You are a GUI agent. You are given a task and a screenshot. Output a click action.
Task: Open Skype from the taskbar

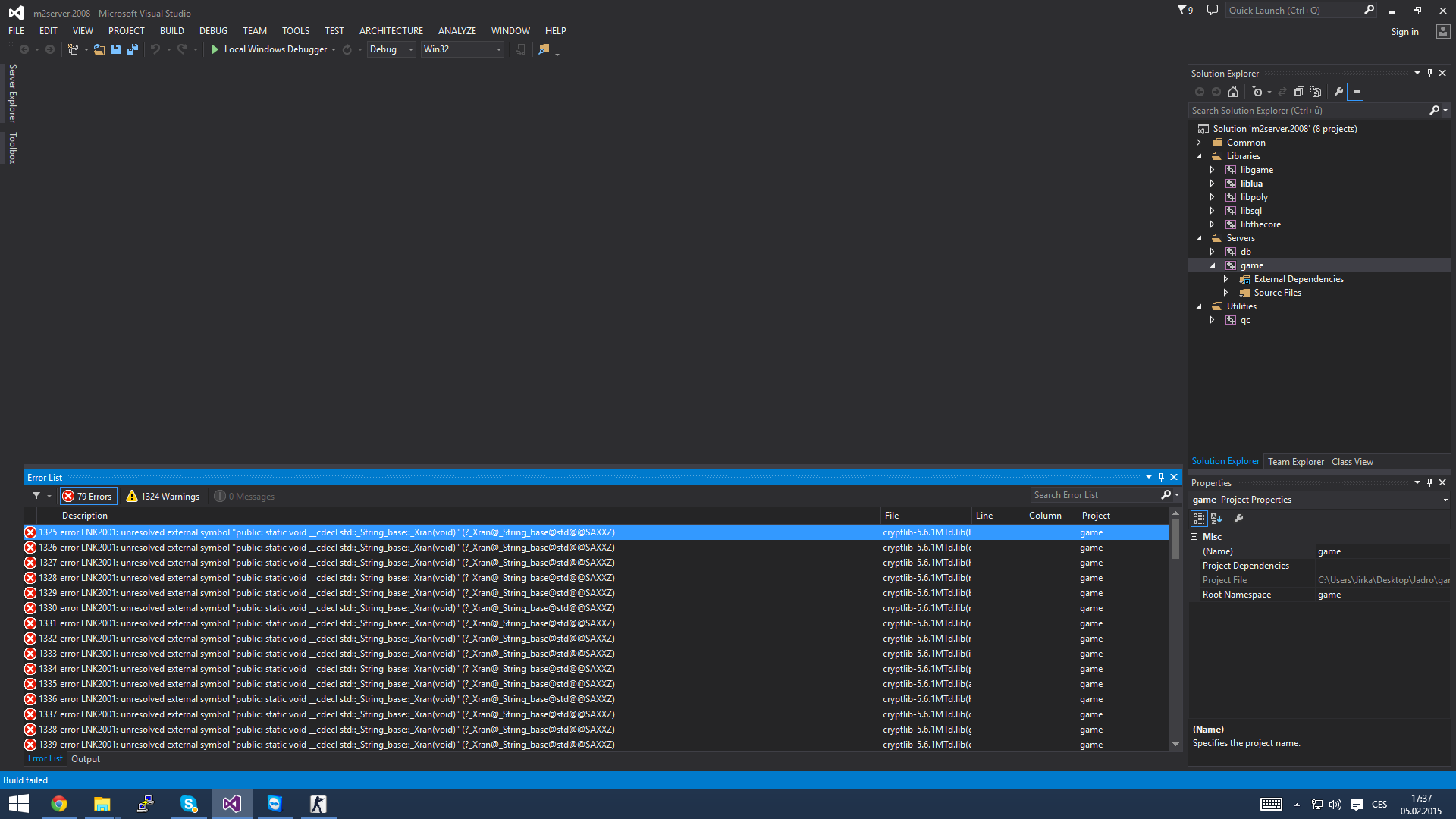189,804
